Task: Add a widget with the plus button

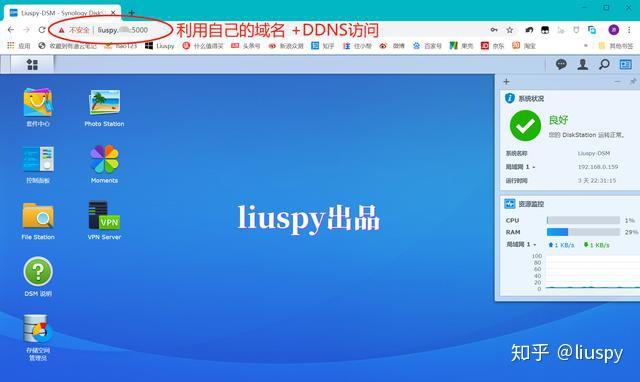Action: coord(506,82)
